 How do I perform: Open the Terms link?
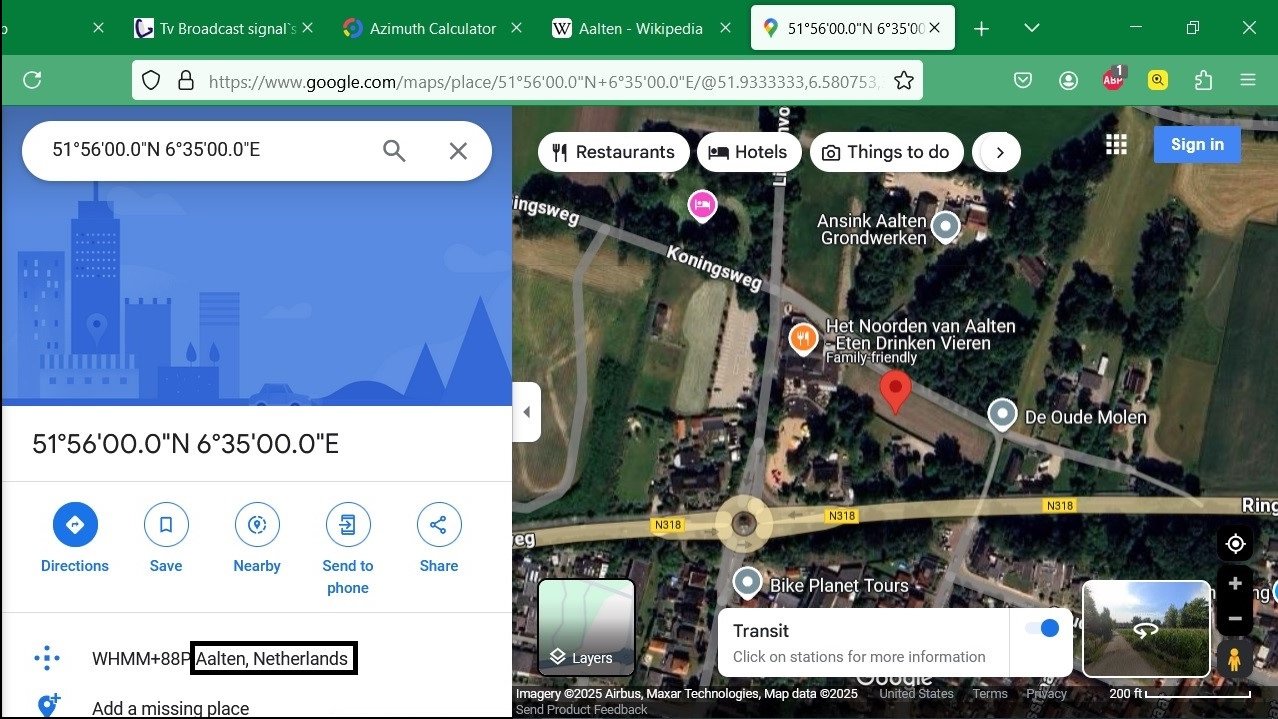click(990, 694)
